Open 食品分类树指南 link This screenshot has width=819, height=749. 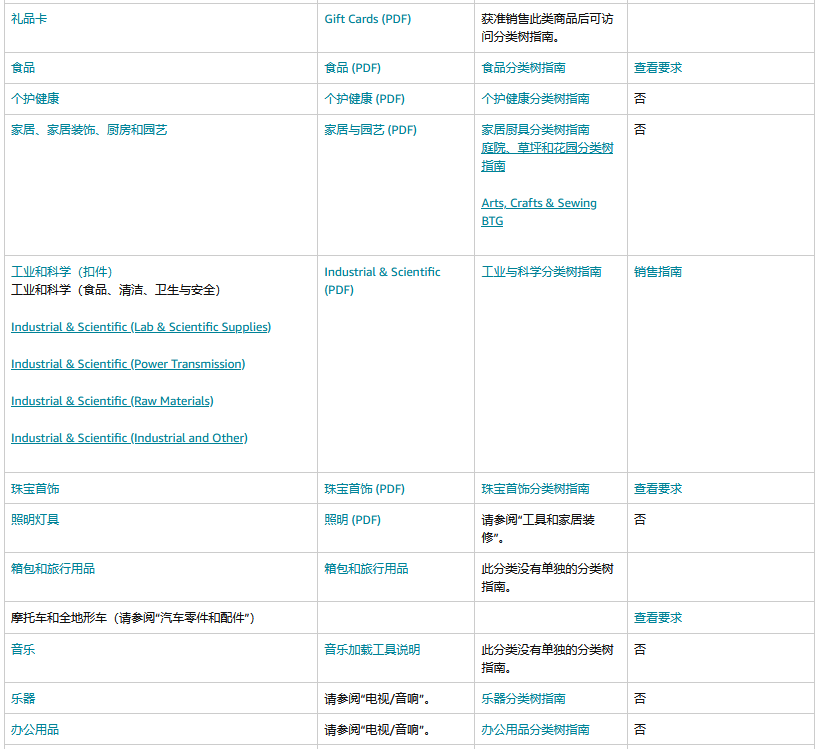coord(523,68)
